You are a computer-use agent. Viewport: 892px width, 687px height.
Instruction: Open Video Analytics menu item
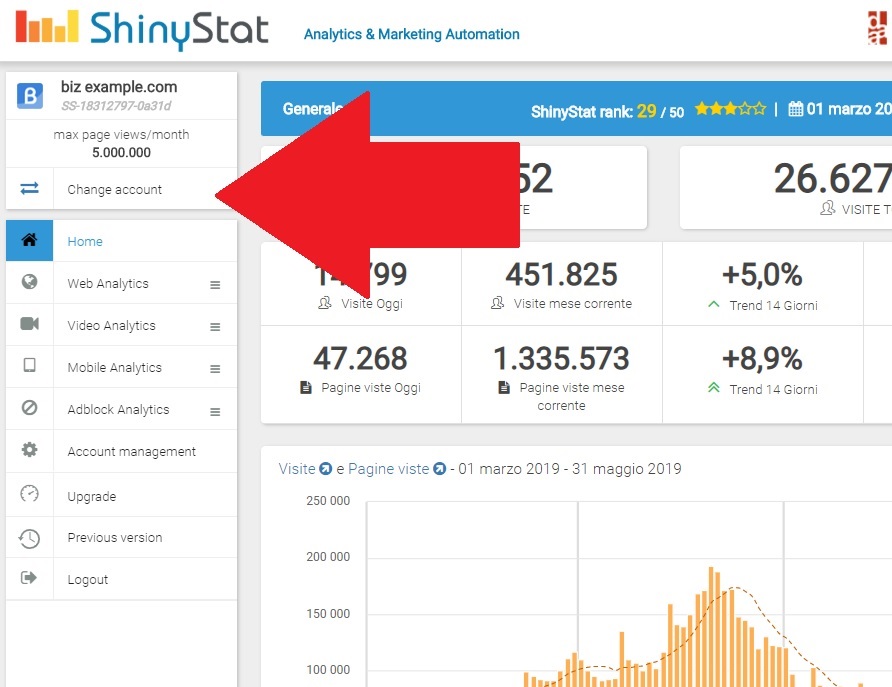coord(121,325)
